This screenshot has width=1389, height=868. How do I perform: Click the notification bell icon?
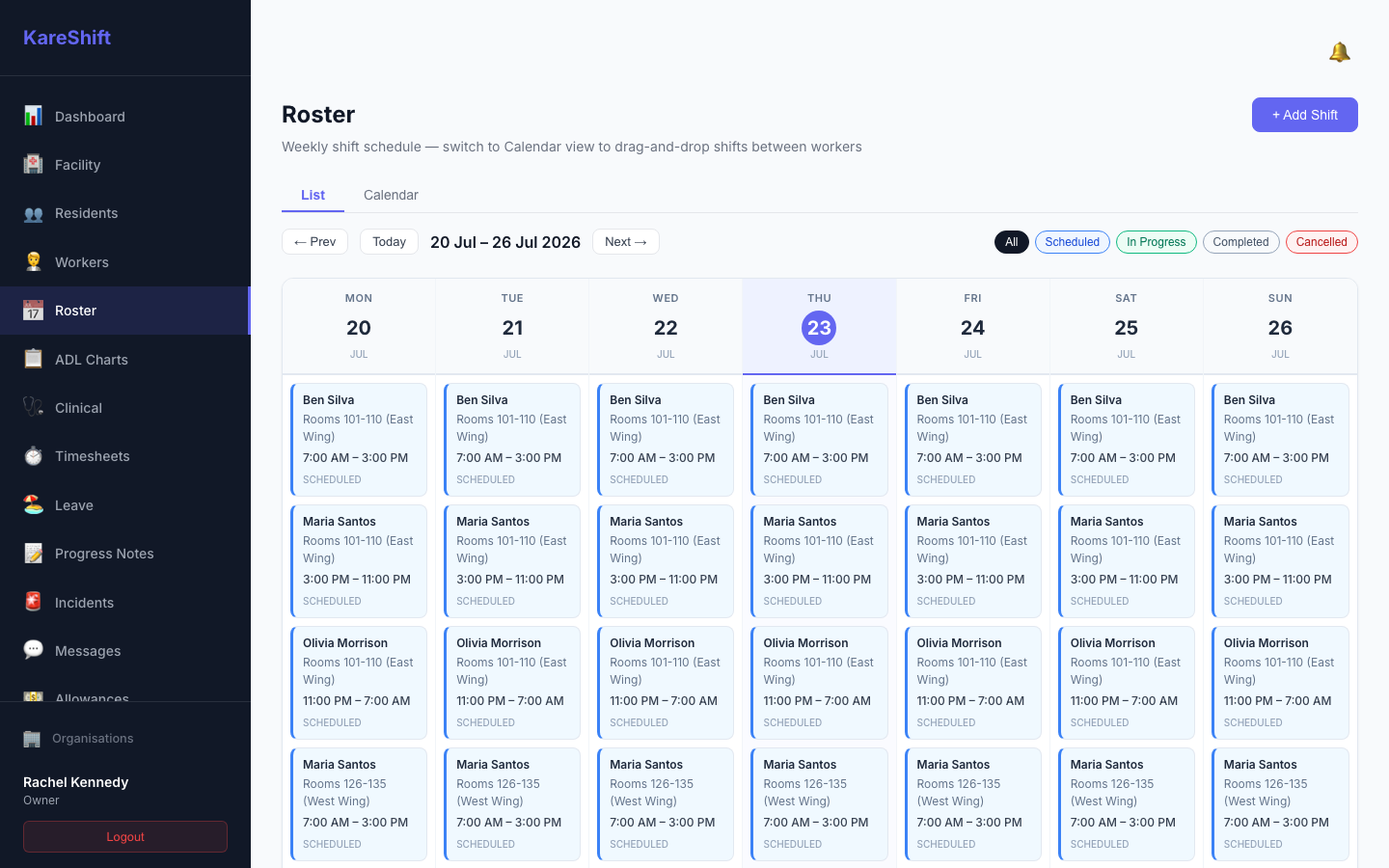pyautogui.click(x=1339, y=52)
